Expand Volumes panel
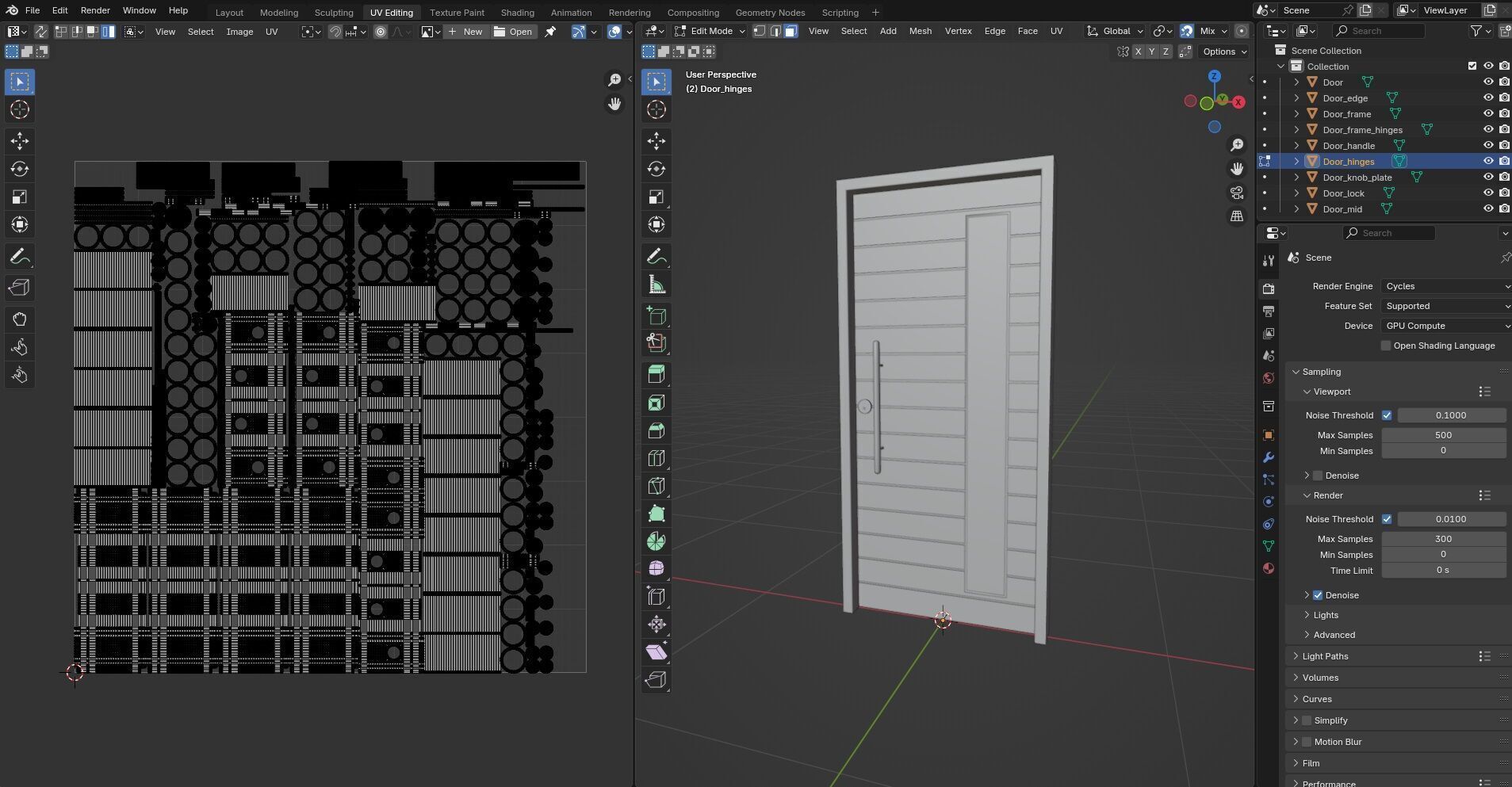The height and width of the screenshot is (787, 1512). click(x=1319, y=678)
